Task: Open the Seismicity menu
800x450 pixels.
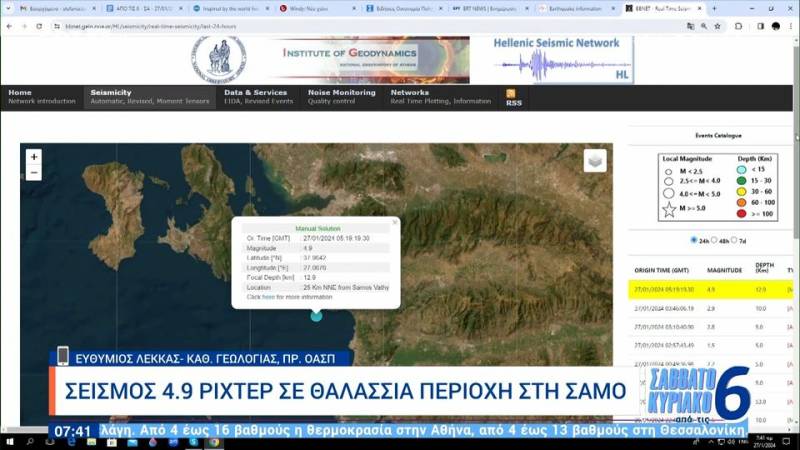Action: coord(150,97)
